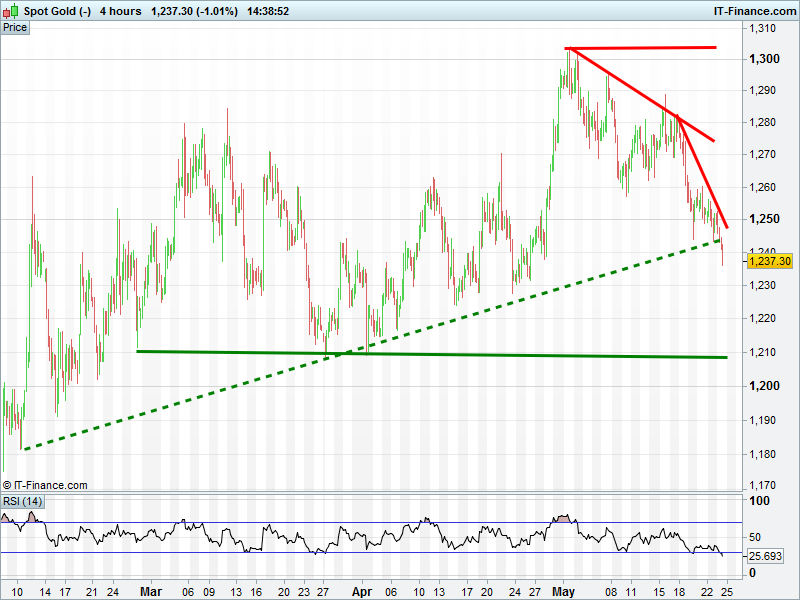
Task: Click the 1,200 price axis label
Action: point(764,386)
